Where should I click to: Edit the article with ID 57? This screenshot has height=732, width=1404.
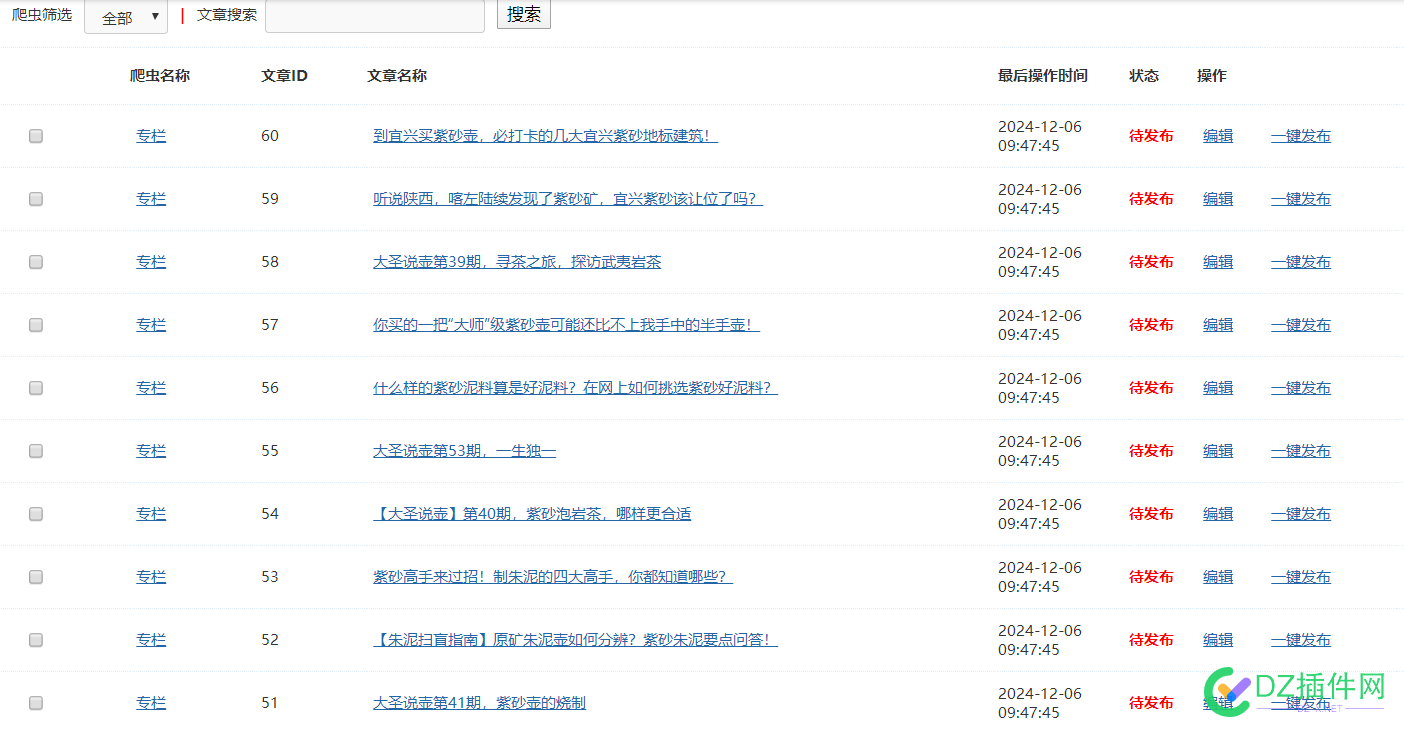click(x=1218, y=325)
